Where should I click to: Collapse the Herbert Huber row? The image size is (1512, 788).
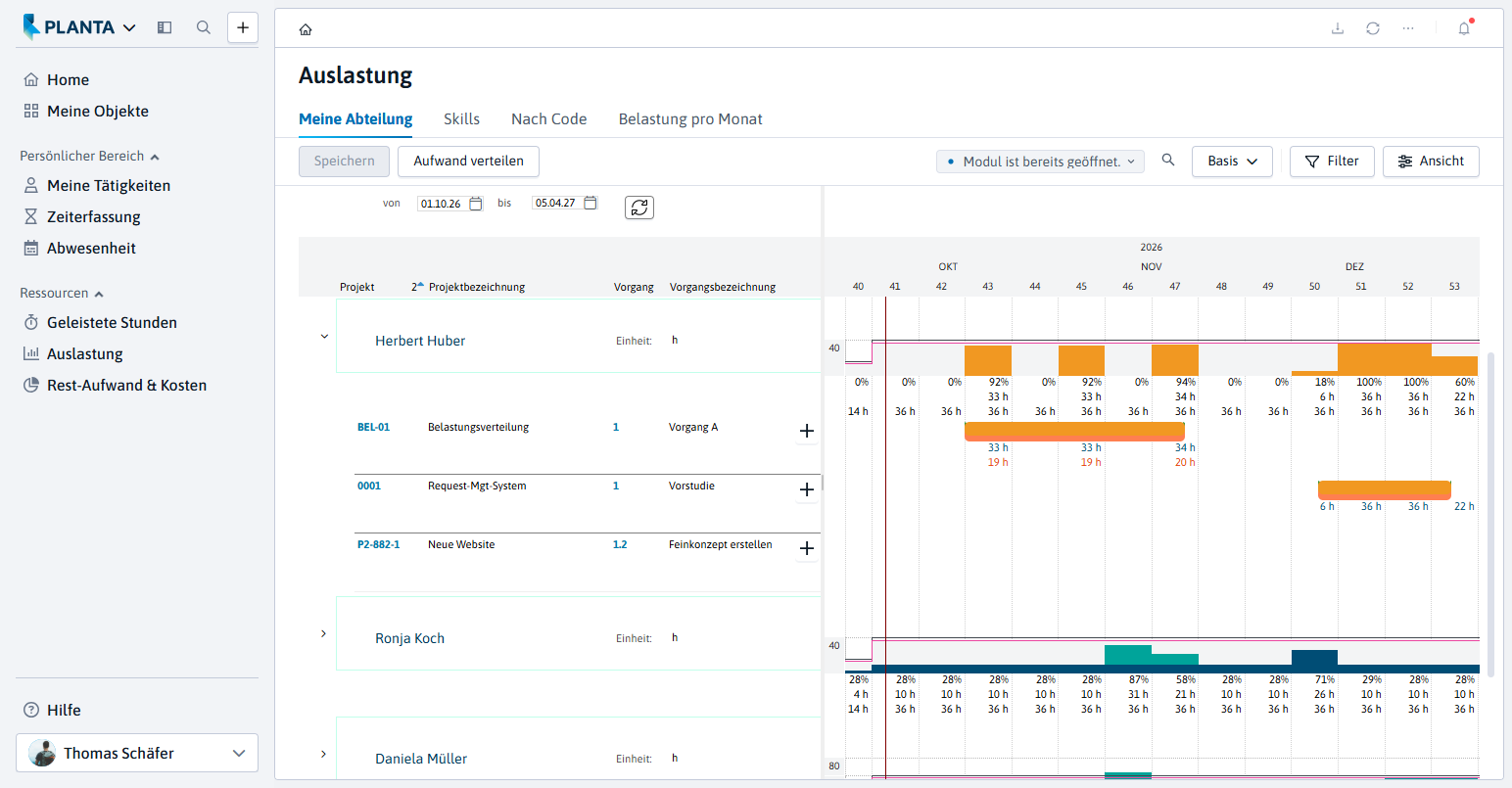click(324, 337)
